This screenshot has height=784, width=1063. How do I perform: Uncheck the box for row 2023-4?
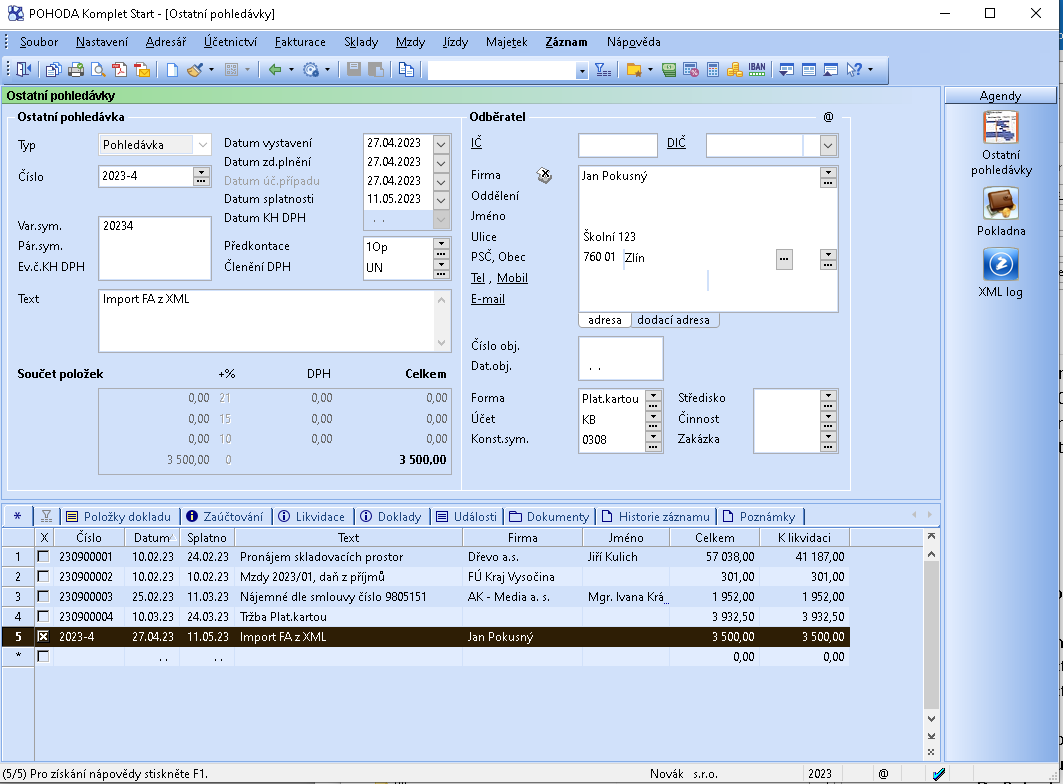[x=43, y=637]
